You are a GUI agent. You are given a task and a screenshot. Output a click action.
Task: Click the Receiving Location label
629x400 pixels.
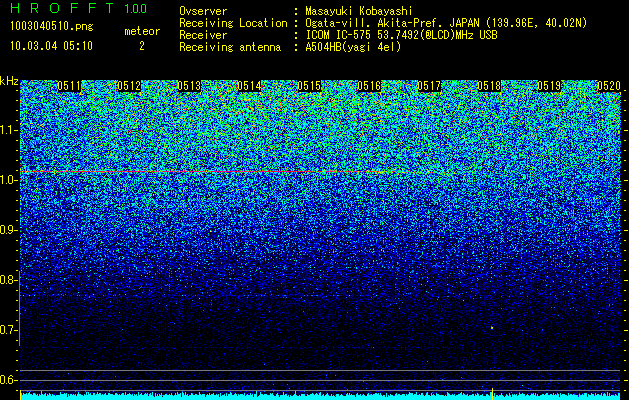[233, 23]
